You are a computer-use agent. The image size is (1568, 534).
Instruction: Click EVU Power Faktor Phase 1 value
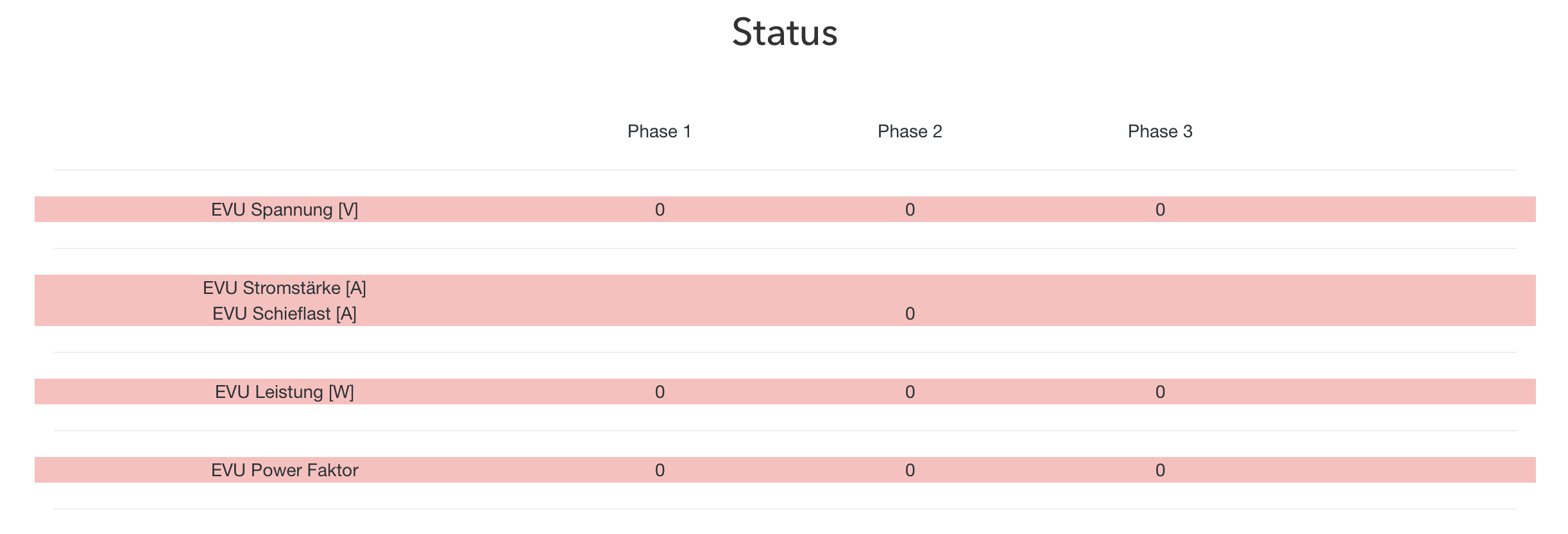(660, 470)
